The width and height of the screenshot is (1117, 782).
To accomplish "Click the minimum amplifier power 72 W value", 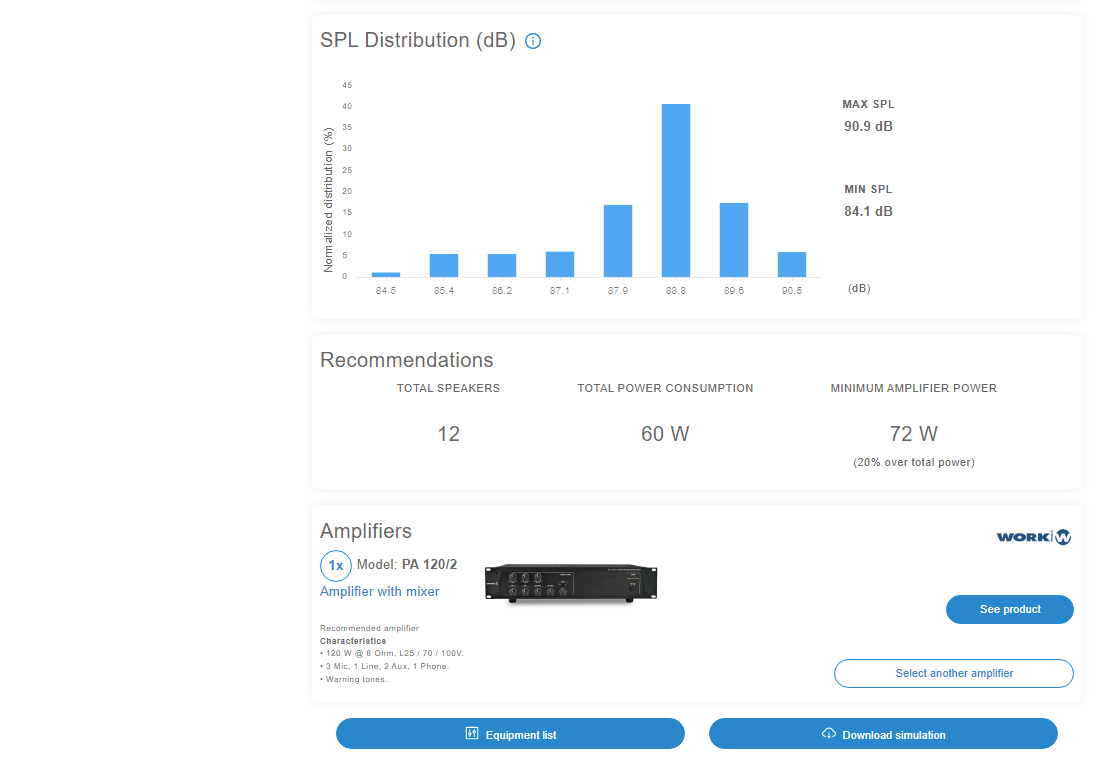I will click(913, 434).
